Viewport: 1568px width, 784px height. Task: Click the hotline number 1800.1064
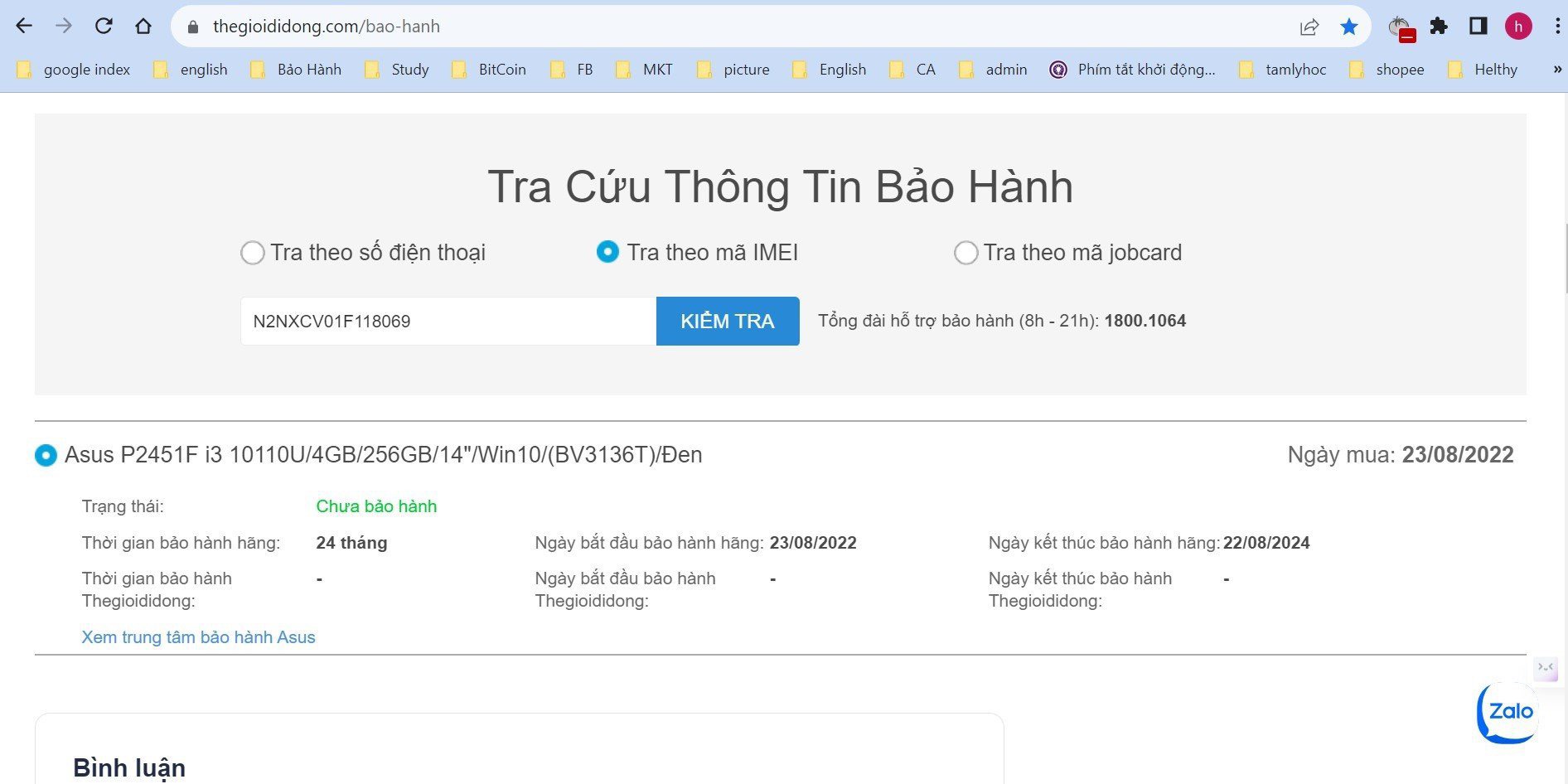pyautogui.click(x=1145, y=321)
